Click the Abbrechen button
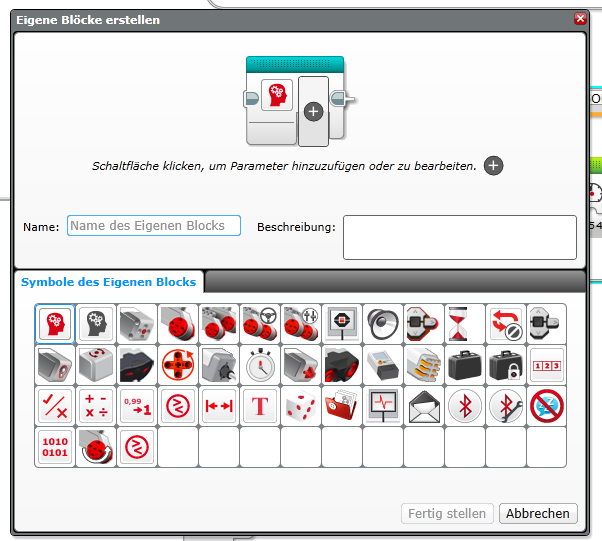602x541 pixels. (x=538, y=513)
